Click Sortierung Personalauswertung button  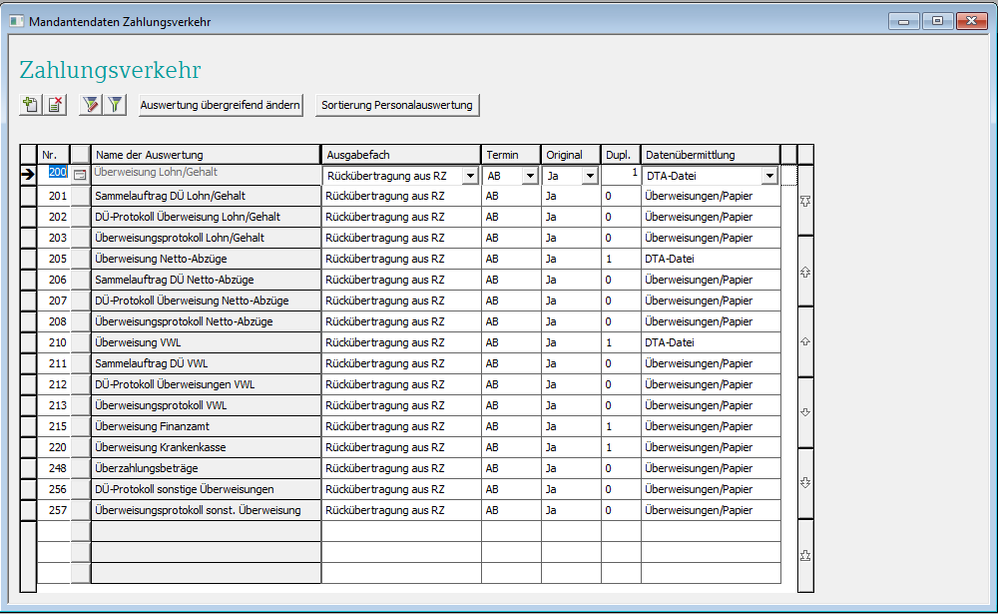(397, 105)
